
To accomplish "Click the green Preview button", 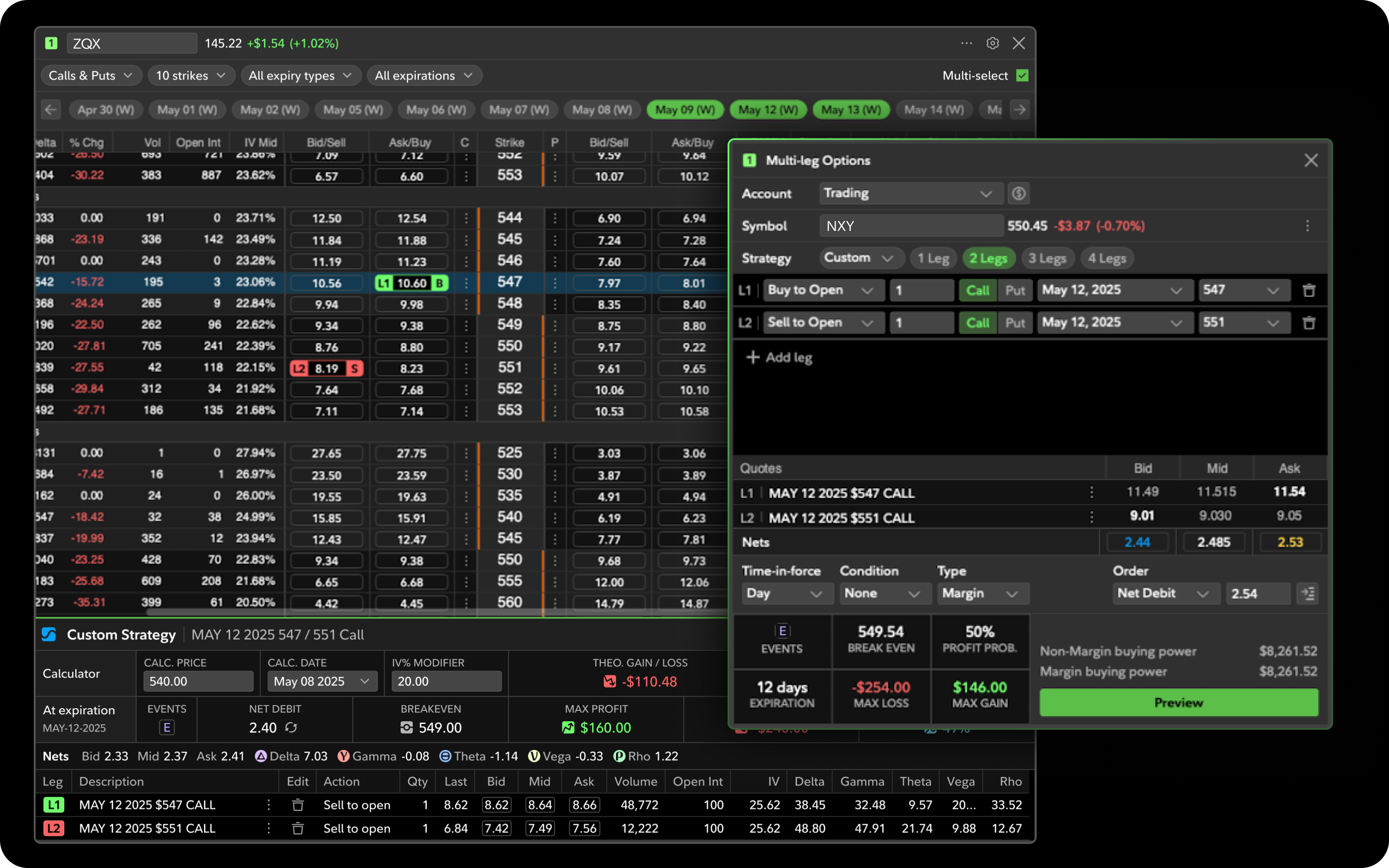I will (x=1178, y=703).
